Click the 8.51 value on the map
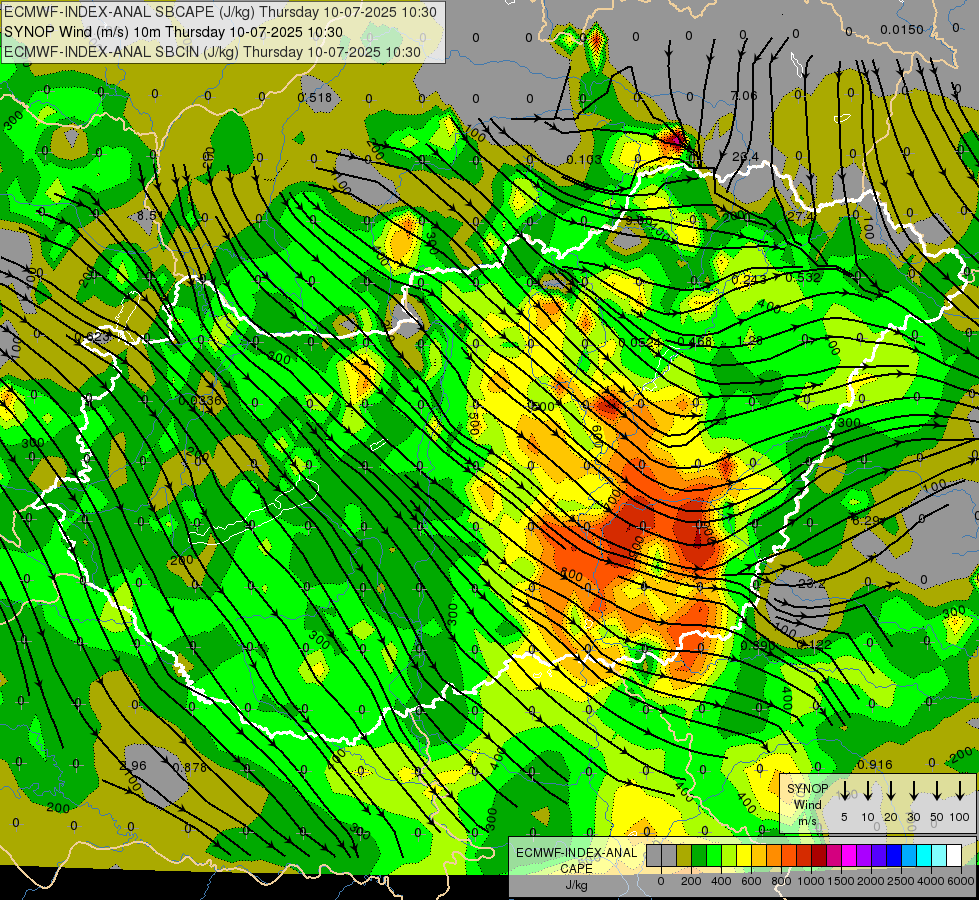Image resolution: width=979 pixels, height=900 pixels. 150,215
